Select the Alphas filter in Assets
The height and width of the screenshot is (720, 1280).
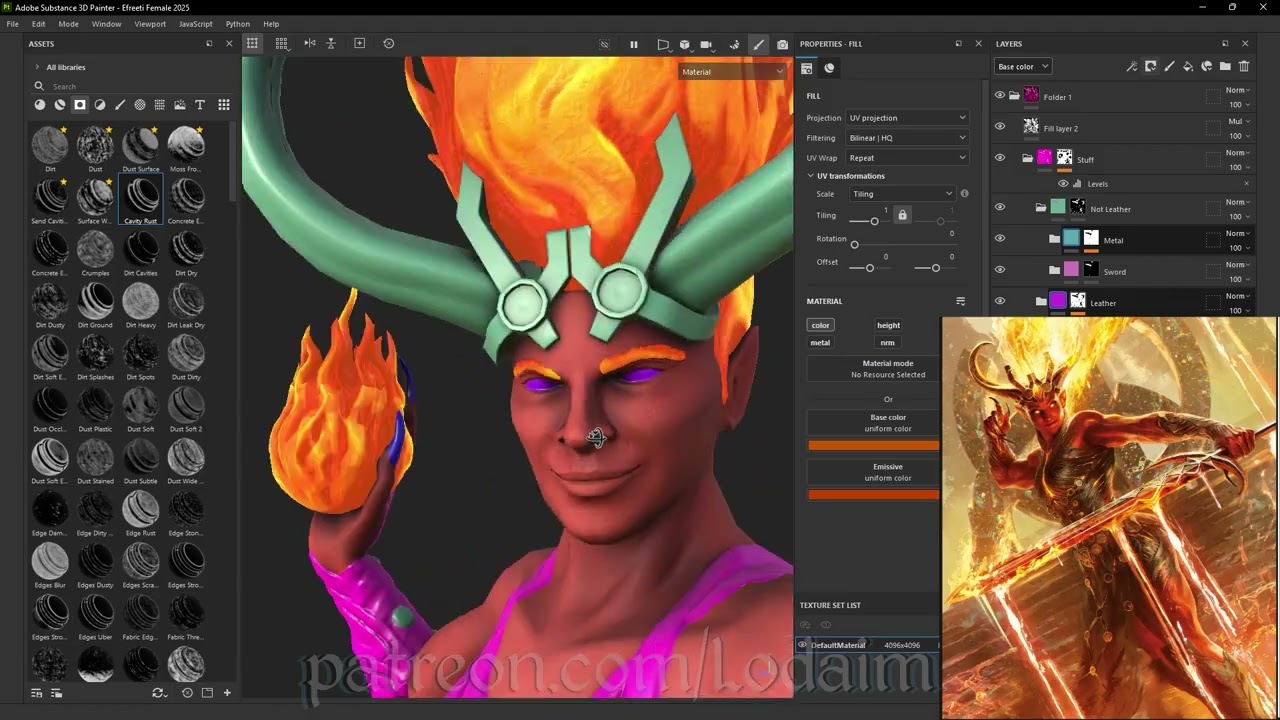pyautogui.click(x=140, y=105)
